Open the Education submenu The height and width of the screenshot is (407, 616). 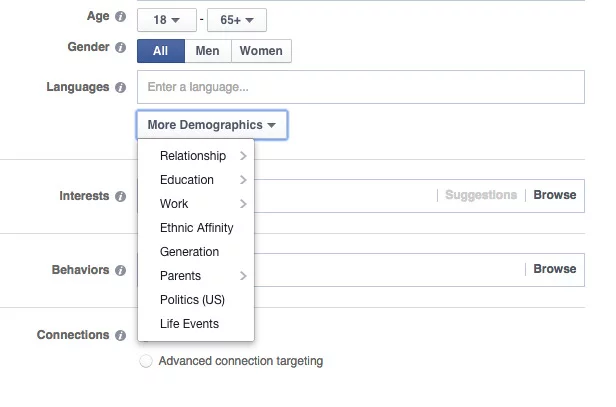pyautogui.click(x=196, y=180)
